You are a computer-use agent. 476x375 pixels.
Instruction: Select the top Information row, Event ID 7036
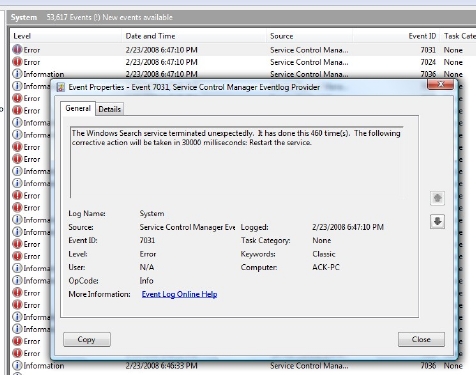[243, 74]
